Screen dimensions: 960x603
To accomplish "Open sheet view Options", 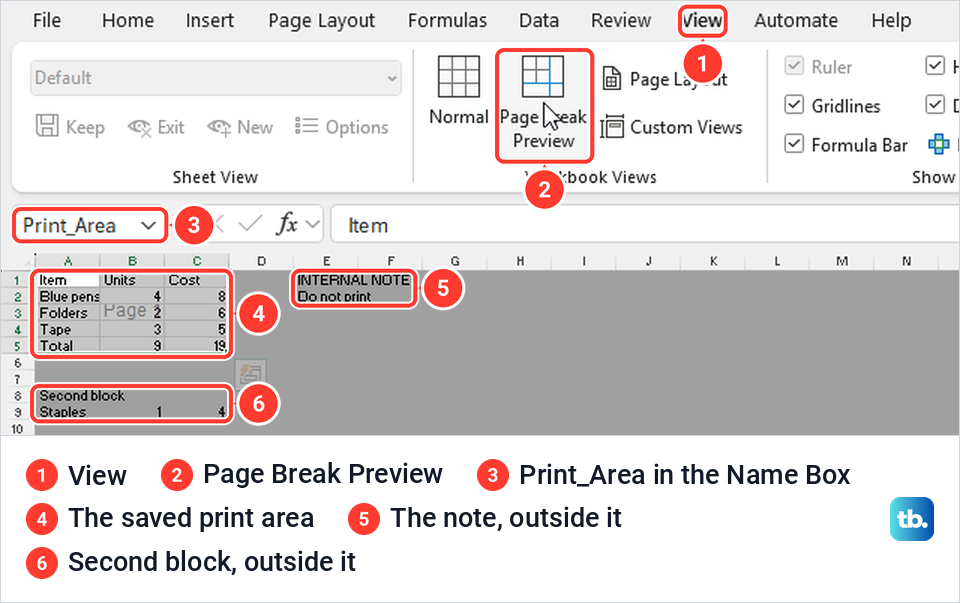I will tap(342, 127).
